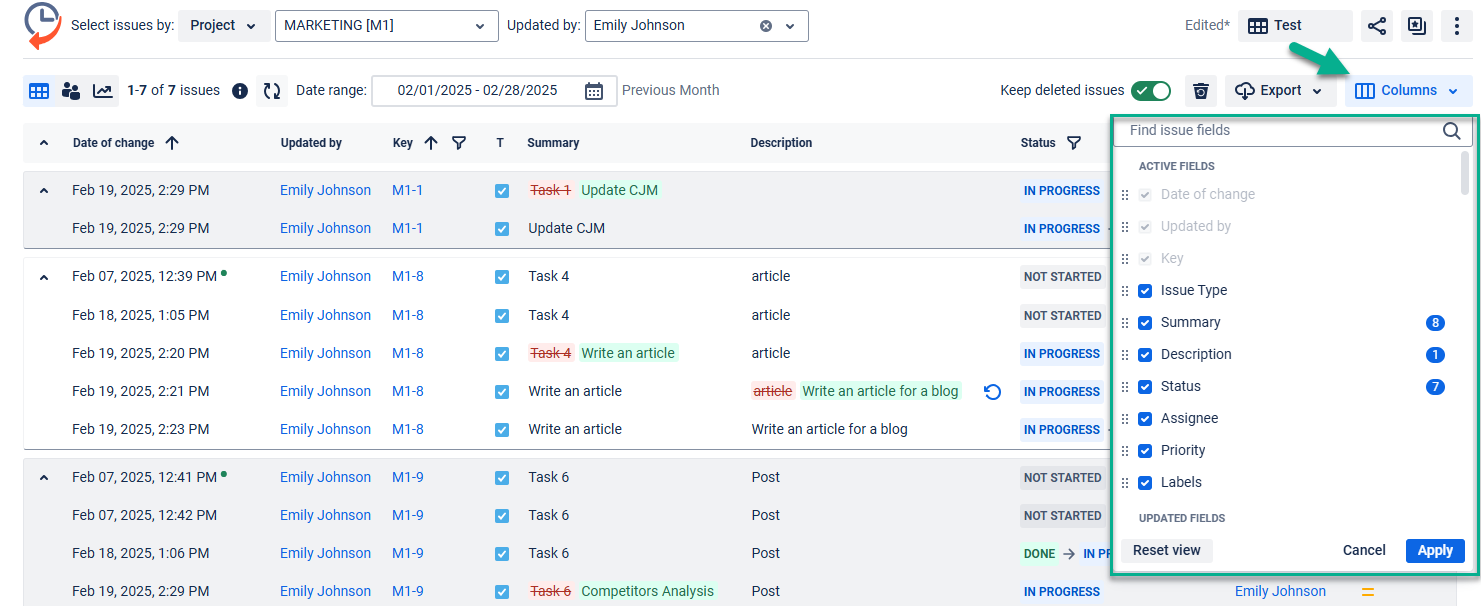The height and width of the screenshot is (606, 1481).
Task: Open the Project selection dropdown
Action: point(224,26)
